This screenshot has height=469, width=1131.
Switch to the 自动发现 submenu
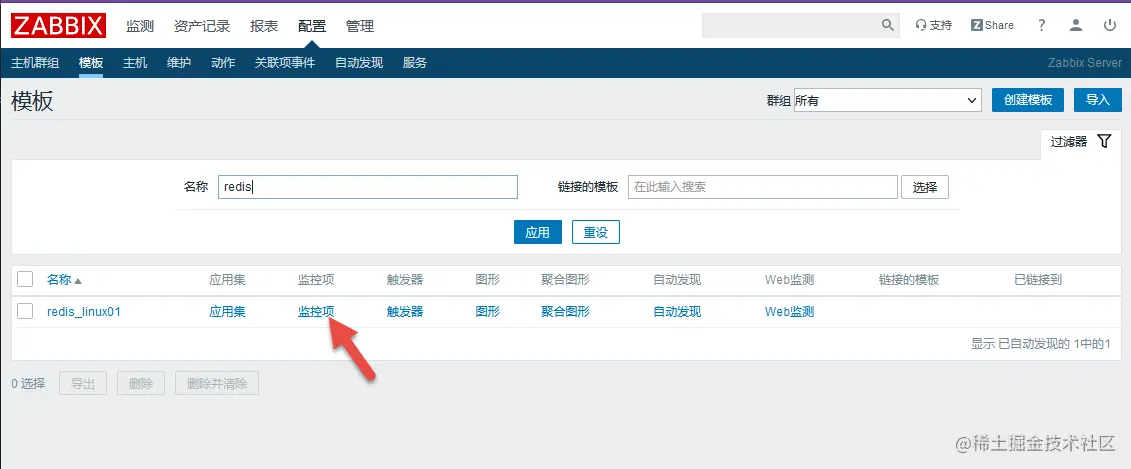coord(358,63)
